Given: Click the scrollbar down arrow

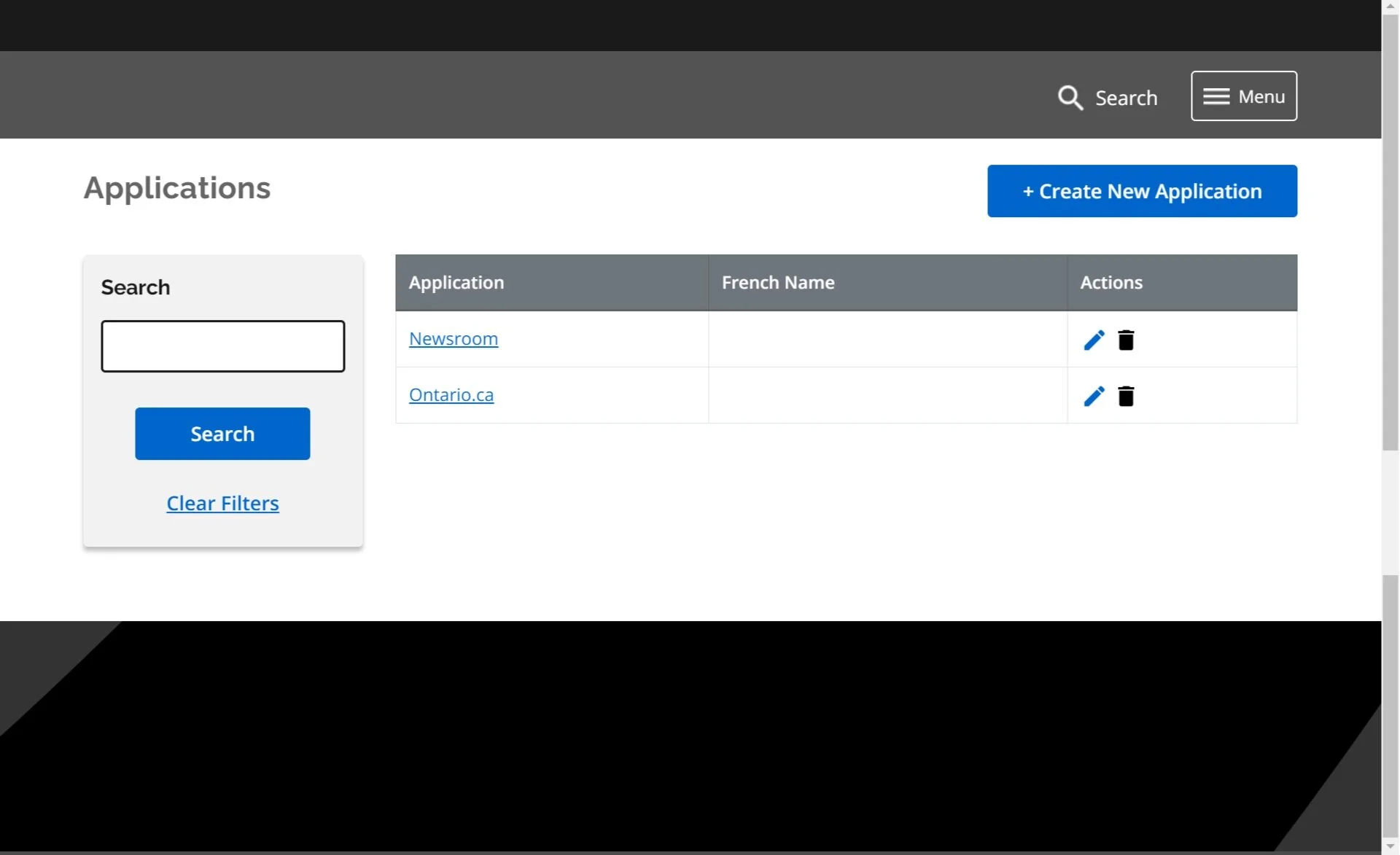Looking at the screenshot, I should click(x=1390, y=847).
